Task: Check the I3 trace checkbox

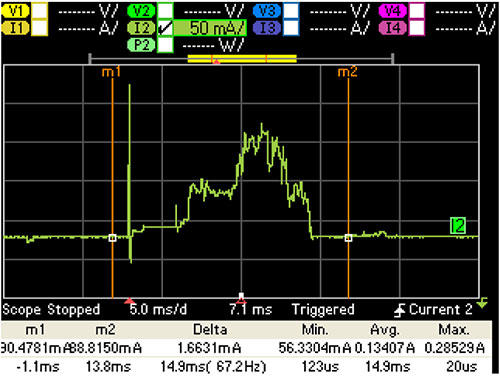Action: tap(291, 28)
